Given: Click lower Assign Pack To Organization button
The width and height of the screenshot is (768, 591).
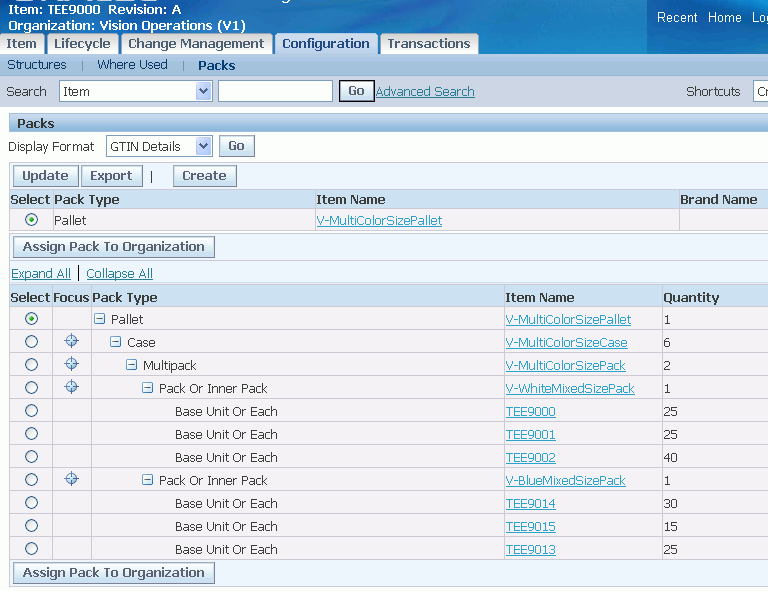Looking at the screenshot, I should pos(114,573).
